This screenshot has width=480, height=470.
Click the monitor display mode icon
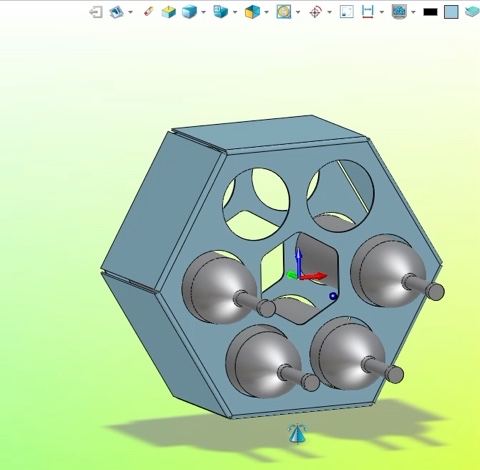[x=399, y=12]
